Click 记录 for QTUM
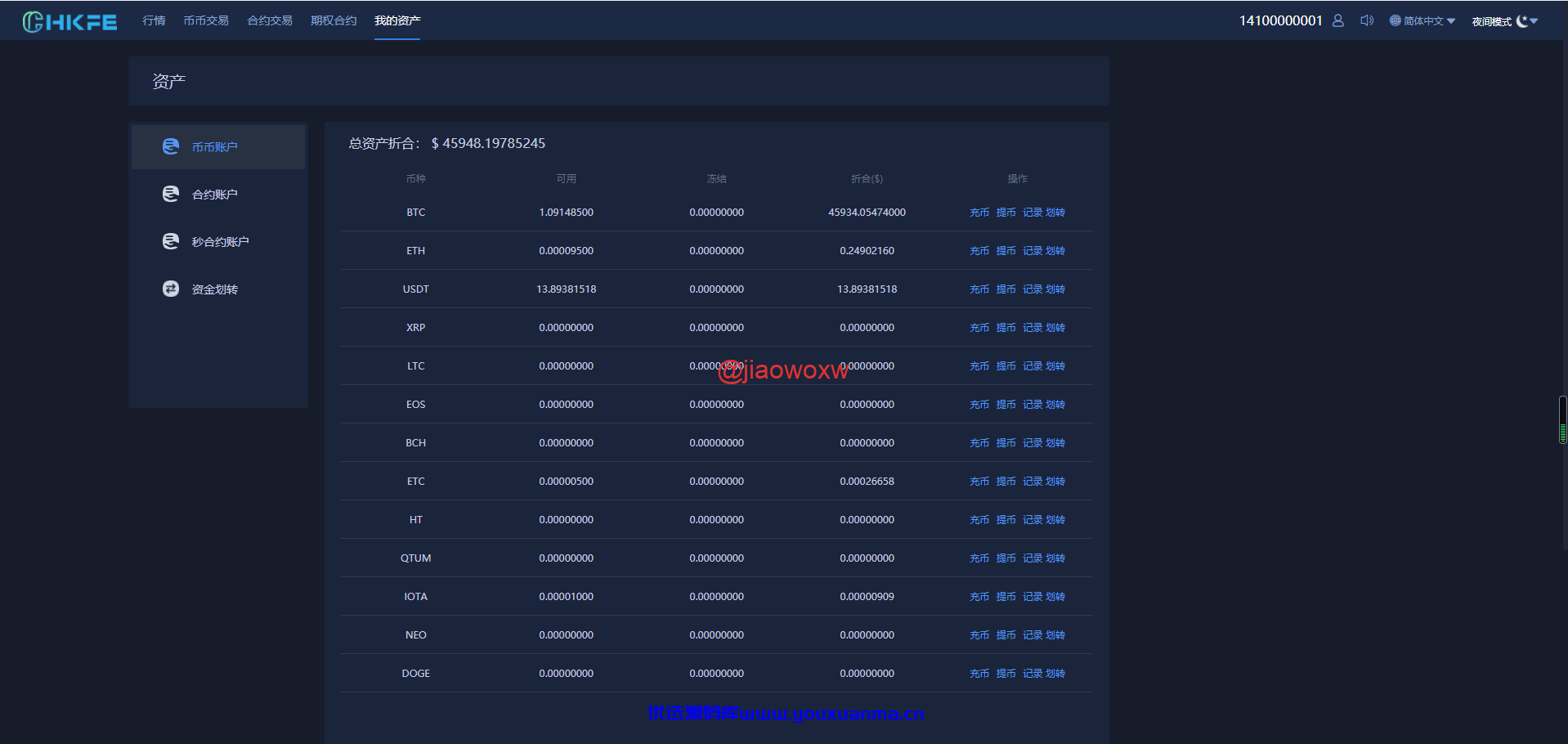 [x=1033, y=558]
